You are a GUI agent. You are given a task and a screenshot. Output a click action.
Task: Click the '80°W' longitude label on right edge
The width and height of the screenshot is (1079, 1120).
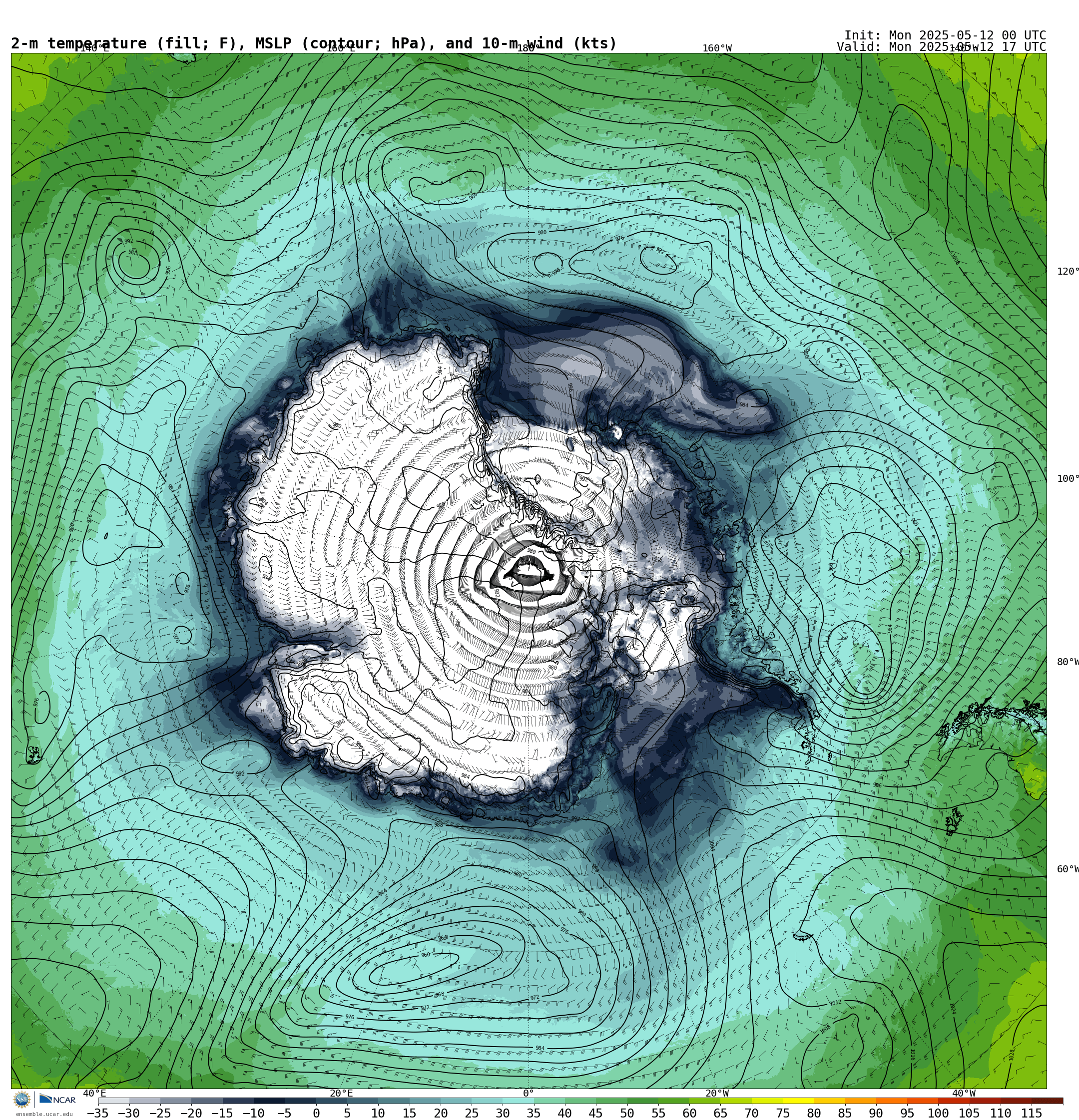click(1068, 662)
